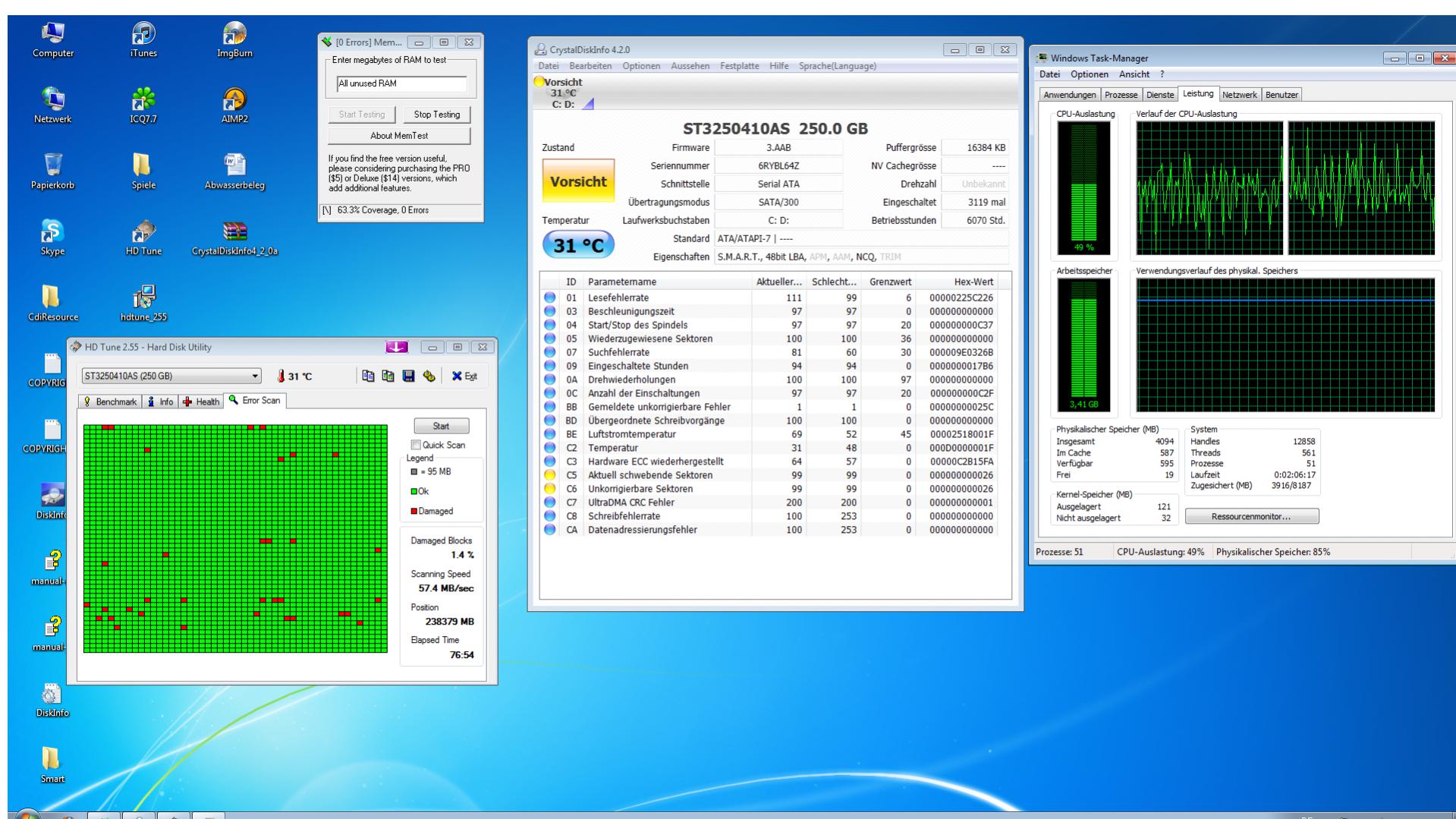Select the AIMP2 desktop shortcut
The height and width of the screenshot is (819, 1456).
pyautogui.click(x=234, y=106)
